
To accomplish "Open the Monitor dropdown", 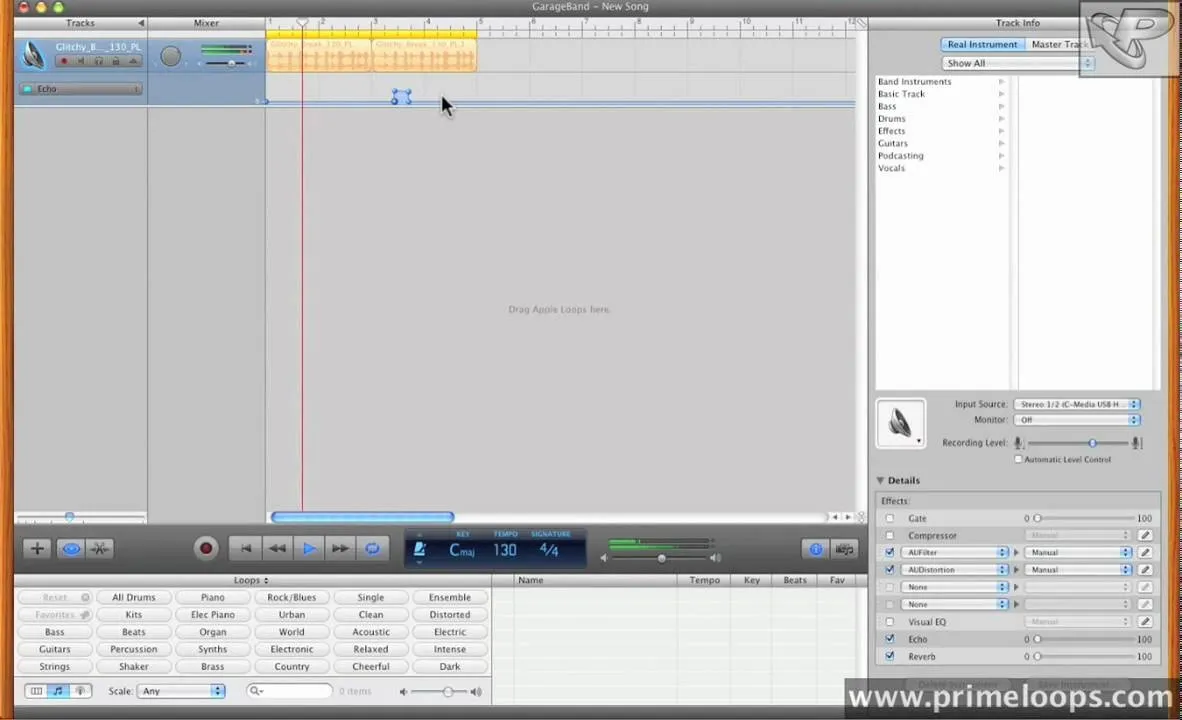I will pyautogui.click(x=1076, y=420).
